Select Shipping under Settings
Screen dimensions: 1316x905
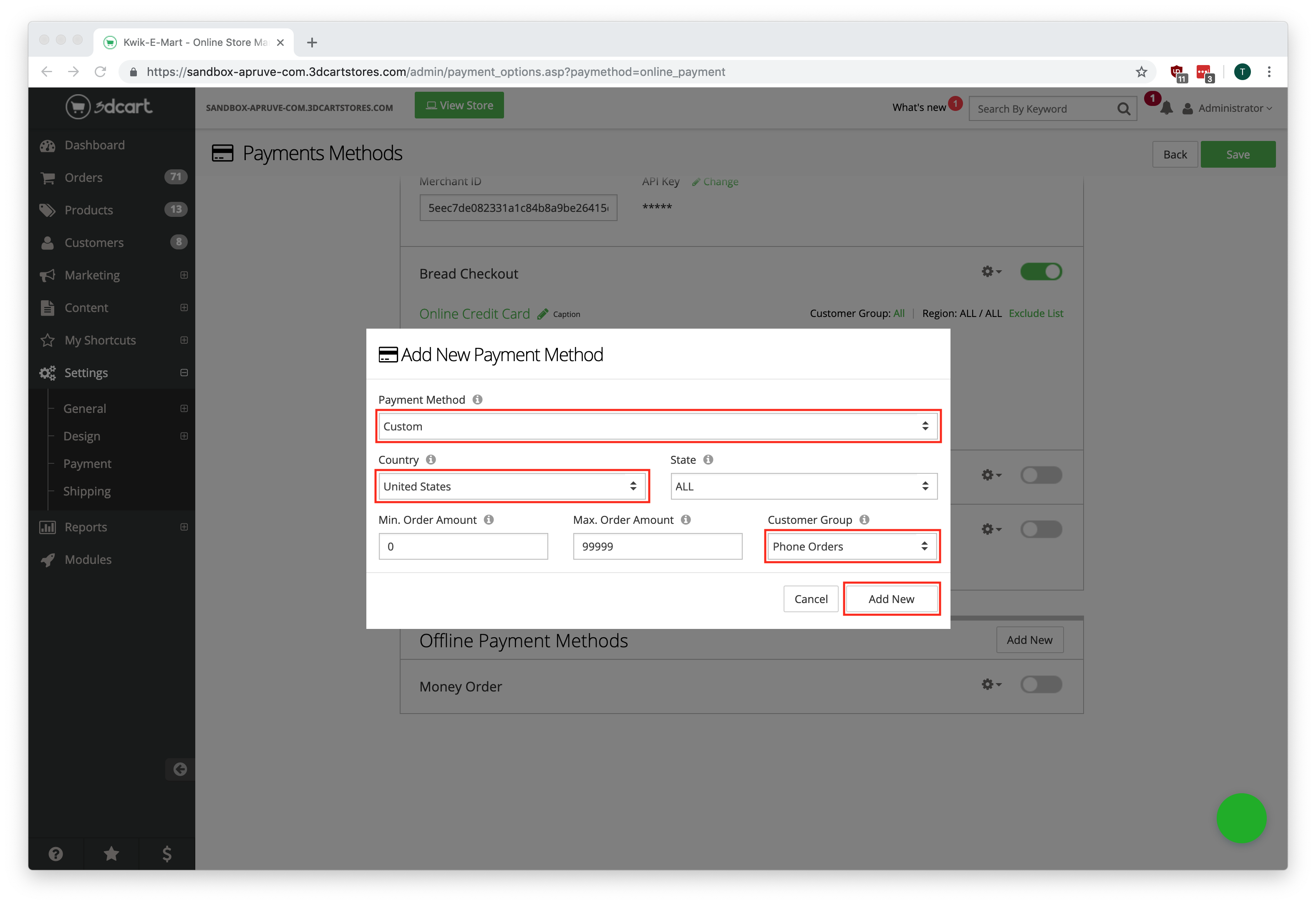click(x=87, y=491)
